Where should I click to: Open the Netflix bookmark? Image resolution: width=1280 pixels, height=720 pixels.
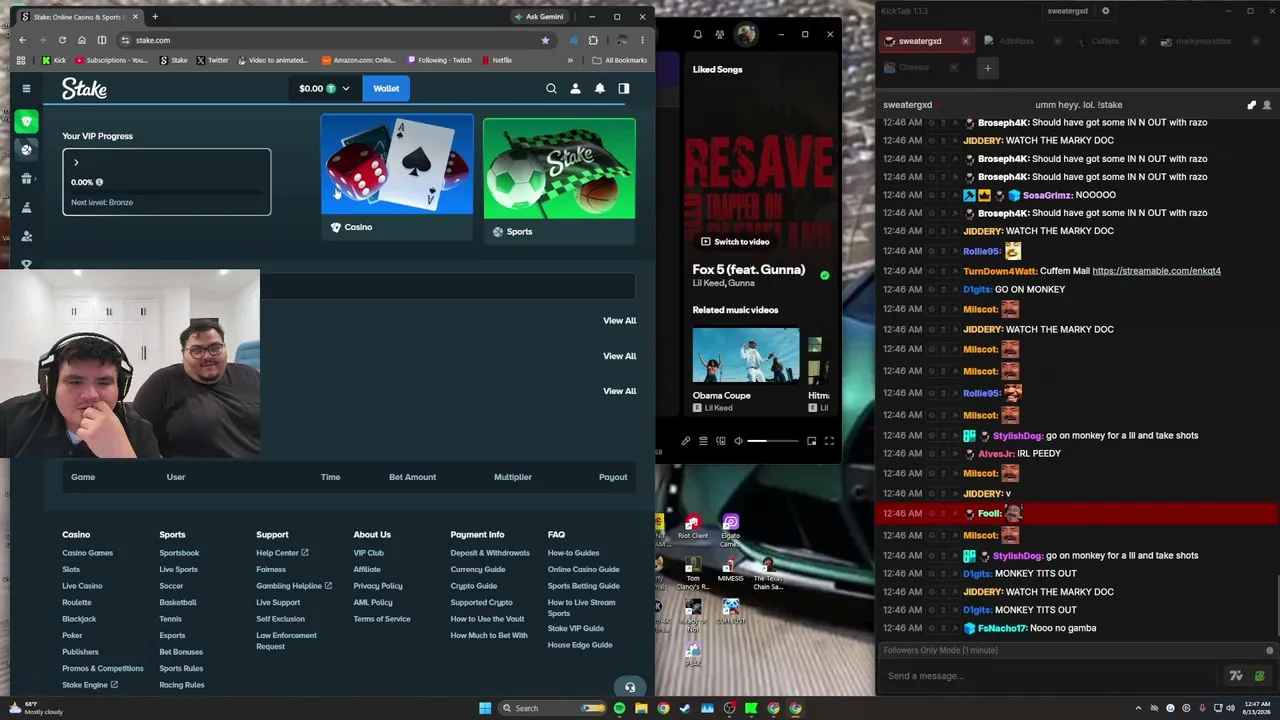point(496,60)
